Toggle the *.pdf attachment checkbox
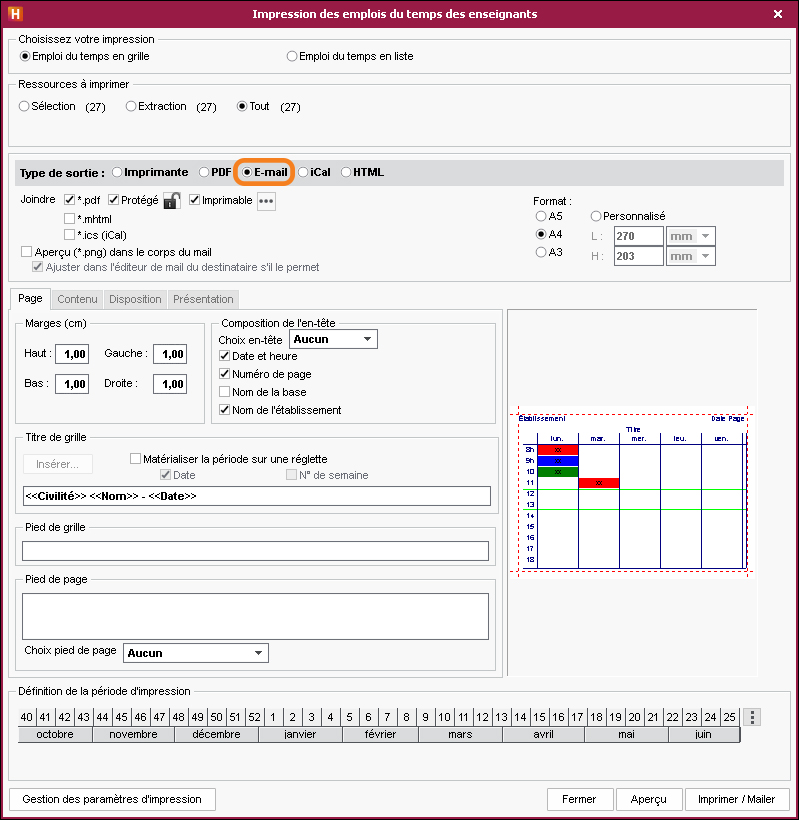Viewport: 799px width, 820px height. pyautogui.click(x=70, y=200)
